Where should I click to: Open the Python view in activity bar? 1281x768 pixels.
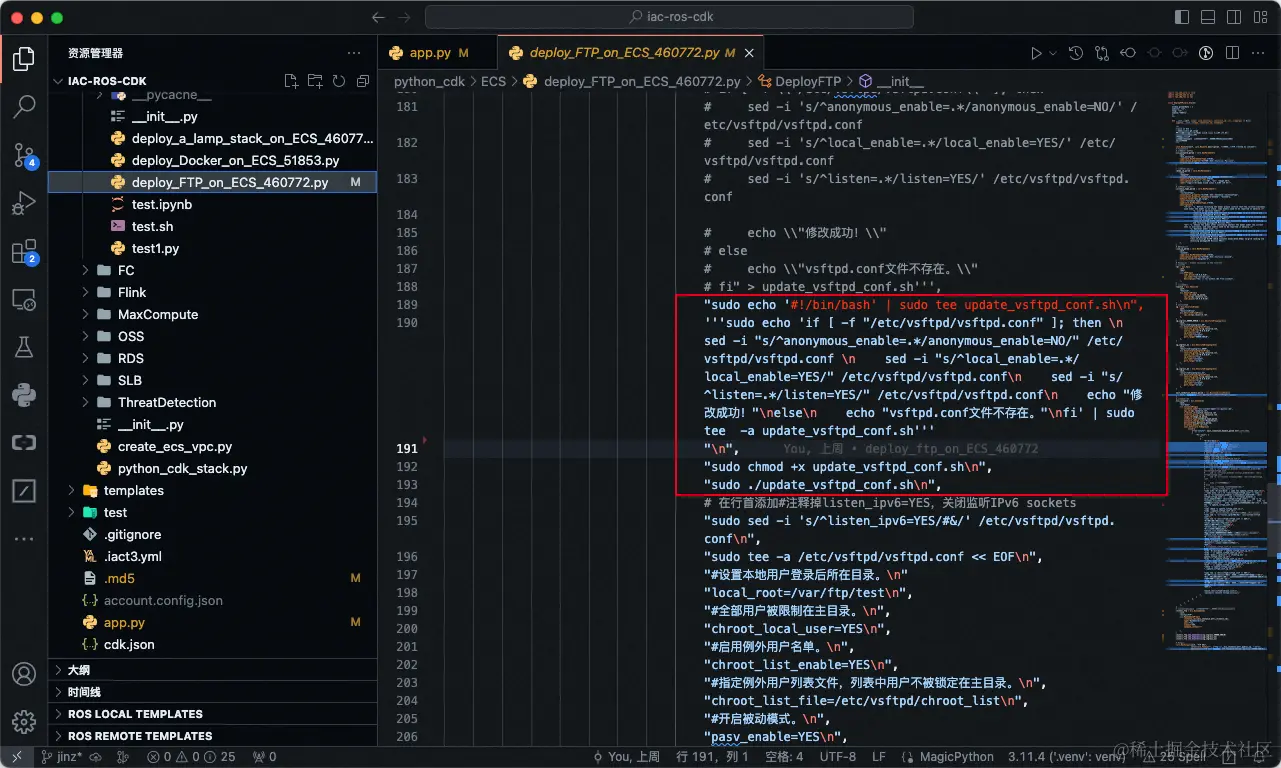tap(24, 395)
